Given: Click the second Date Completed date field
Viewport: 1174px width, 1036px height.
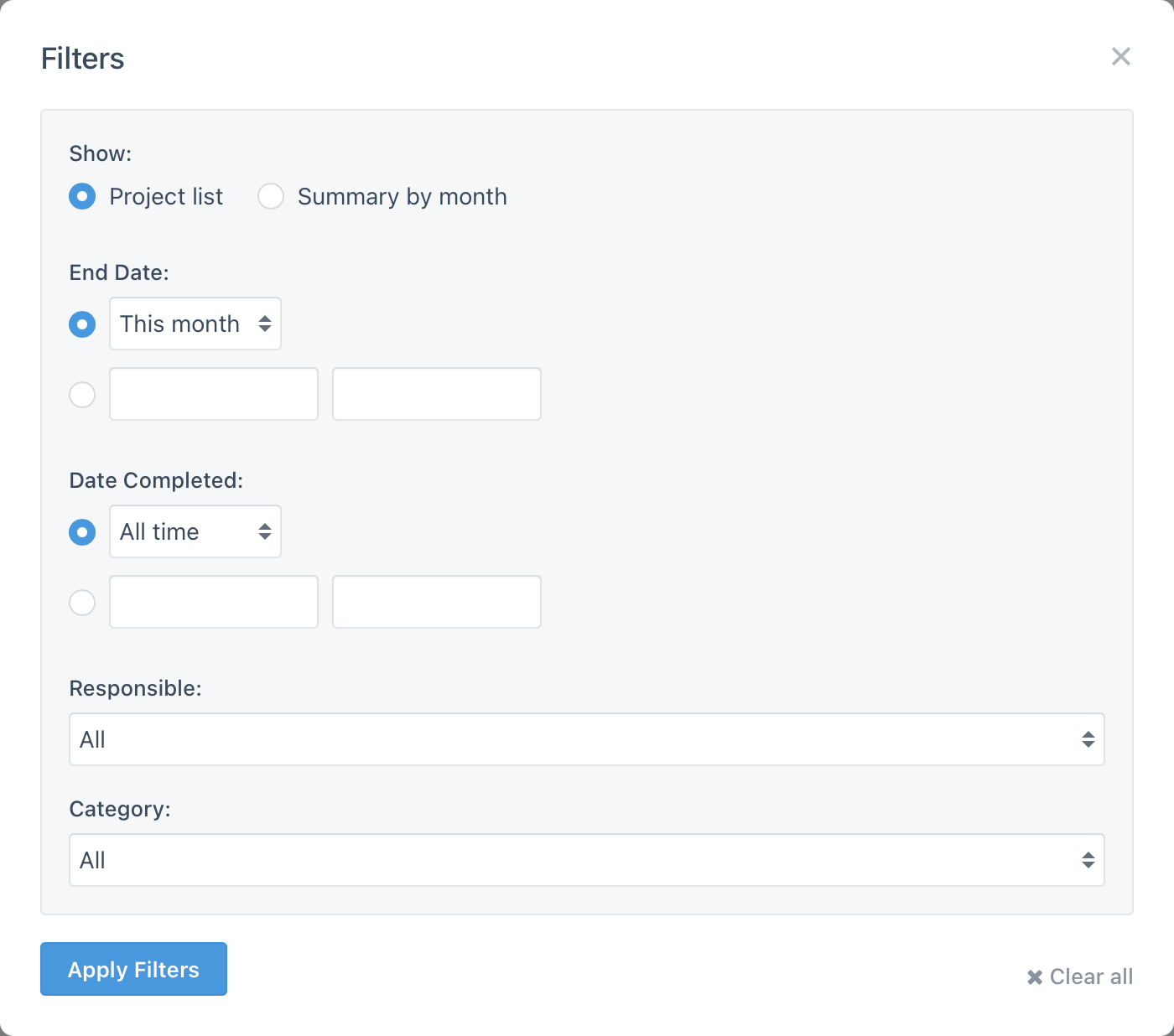Looking at the screenshot, I should 436,602.
